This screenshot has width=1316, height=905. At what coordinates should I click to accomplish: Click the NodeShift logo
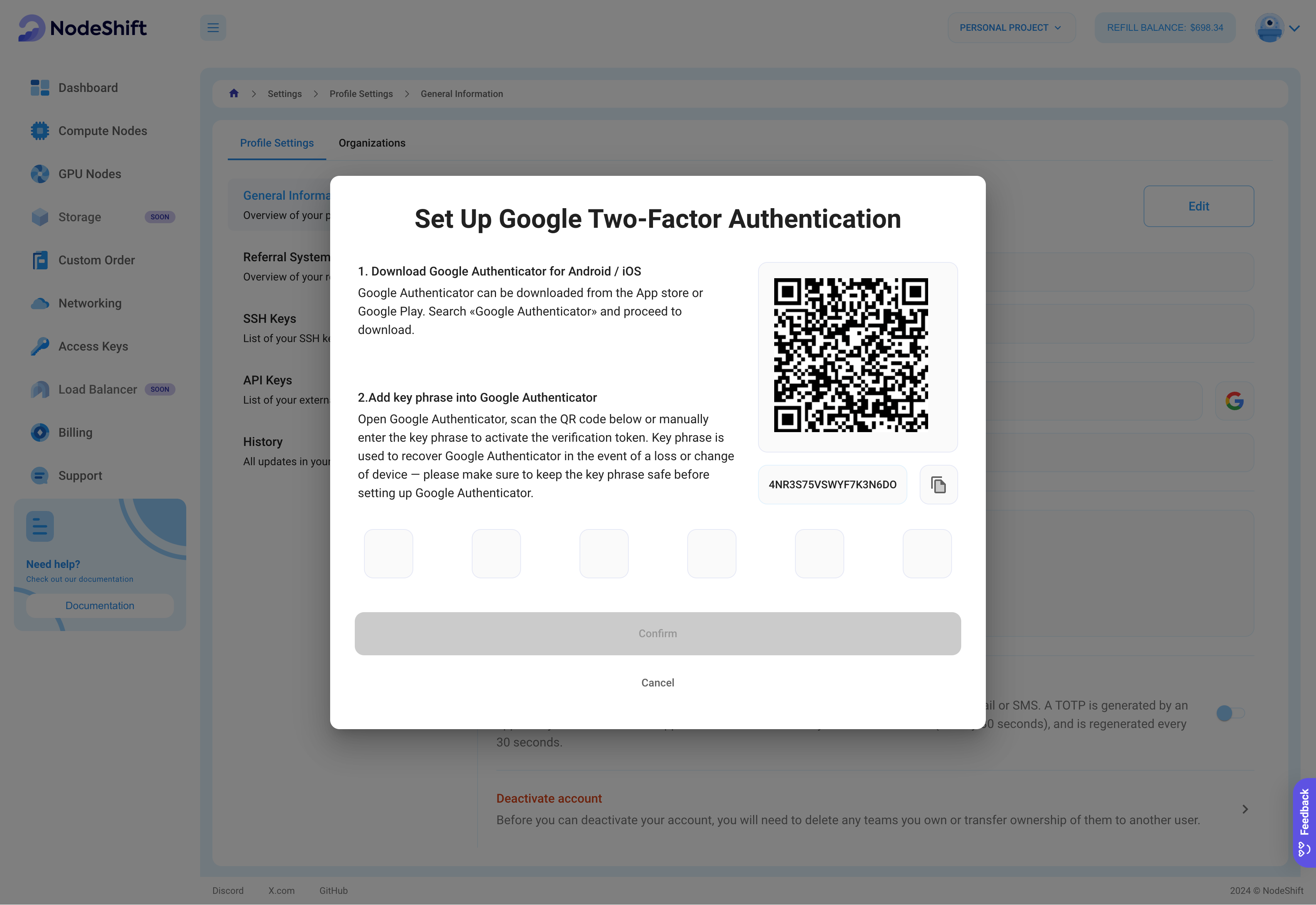pos(82,28)
